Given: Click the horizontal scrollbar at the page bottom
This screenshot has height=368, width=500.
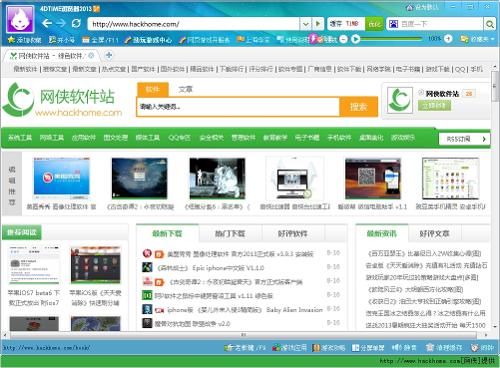Looking at the screenshot, I should pyautogui.click(x=243, y=334).
